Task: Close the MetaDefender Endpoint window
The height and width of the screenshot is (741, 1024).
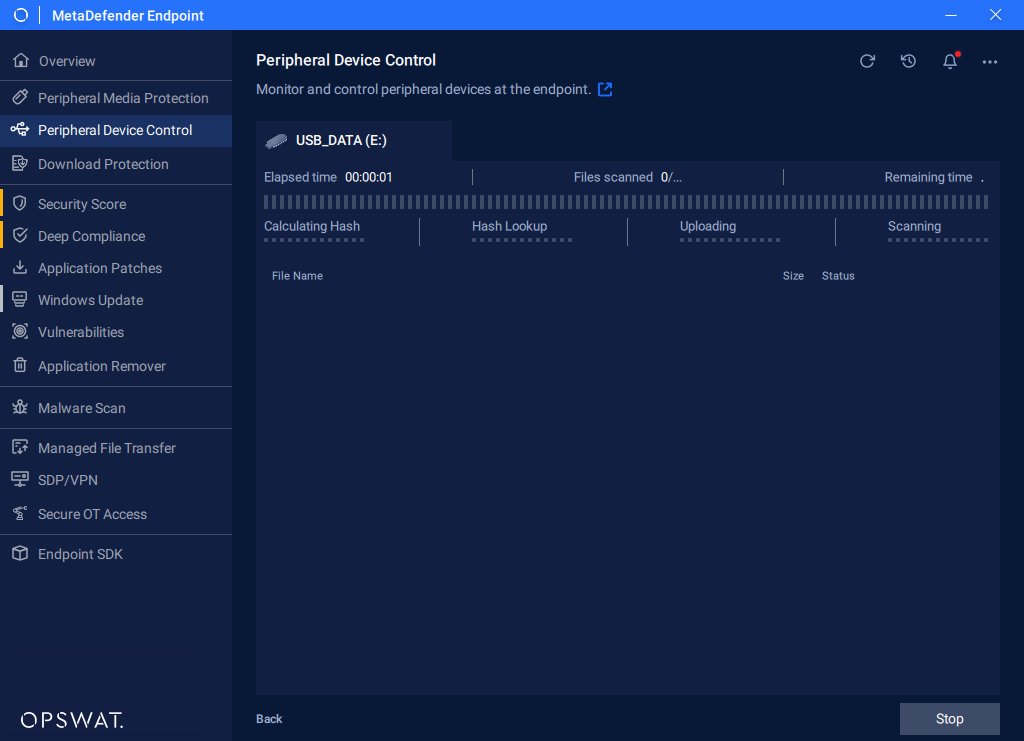Action: [x=995, y=15]
